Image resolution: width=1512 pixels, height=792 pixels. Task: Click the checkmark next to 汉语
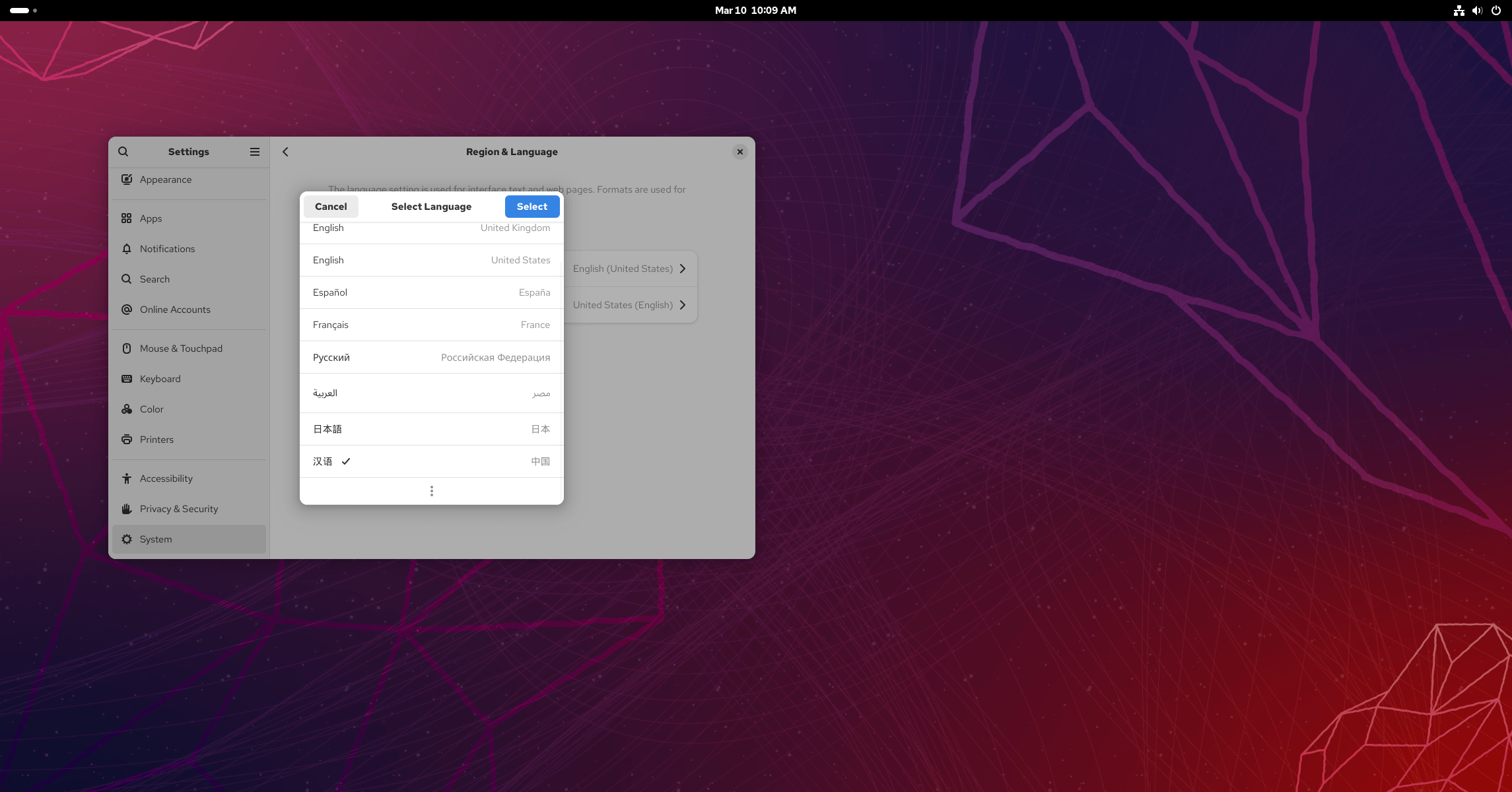346,461
